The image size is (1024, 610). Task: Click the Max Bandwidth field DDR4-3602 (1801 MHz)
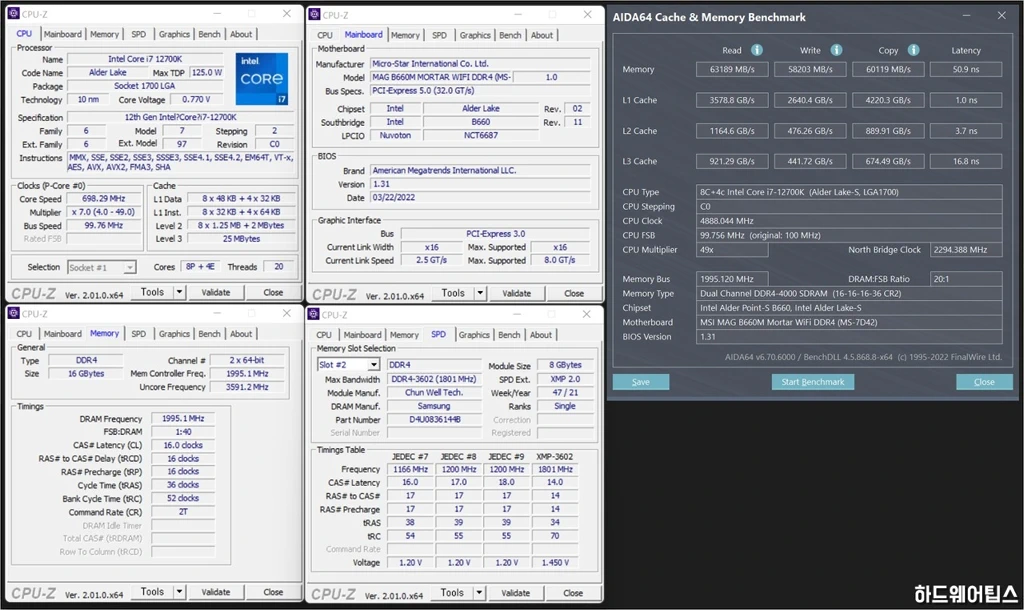(434, 379)
